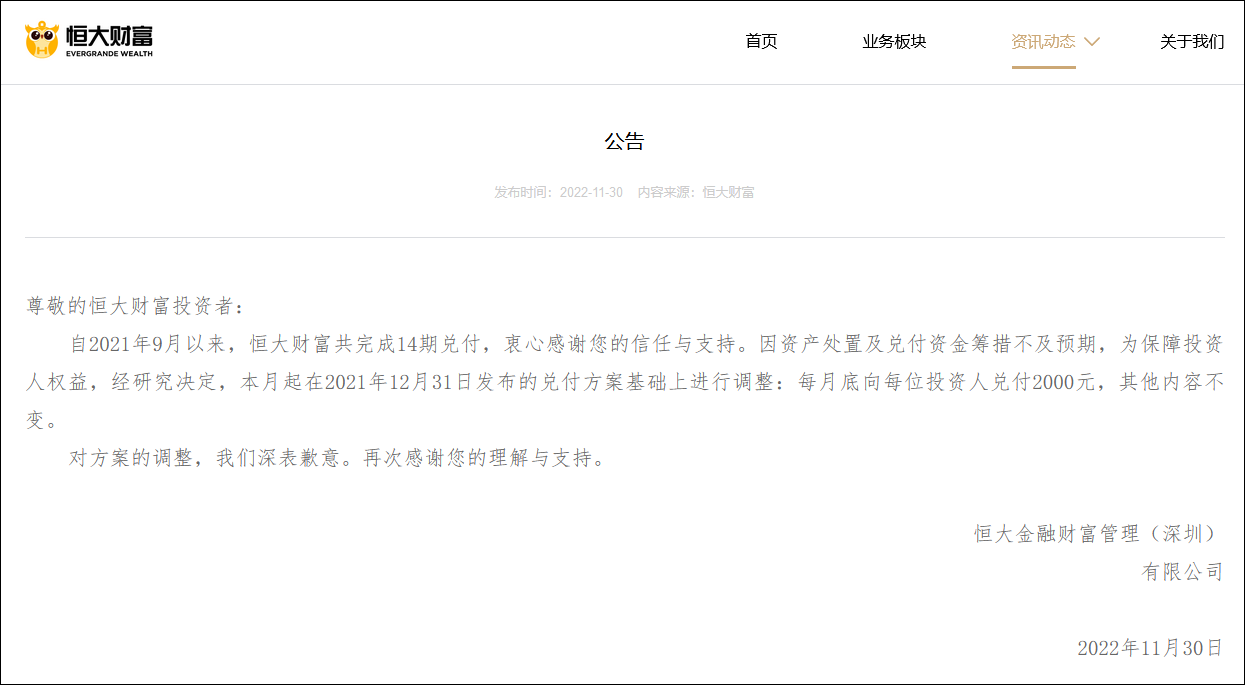
Task: Open the 首页 navigation item
Action: [761, 42]
